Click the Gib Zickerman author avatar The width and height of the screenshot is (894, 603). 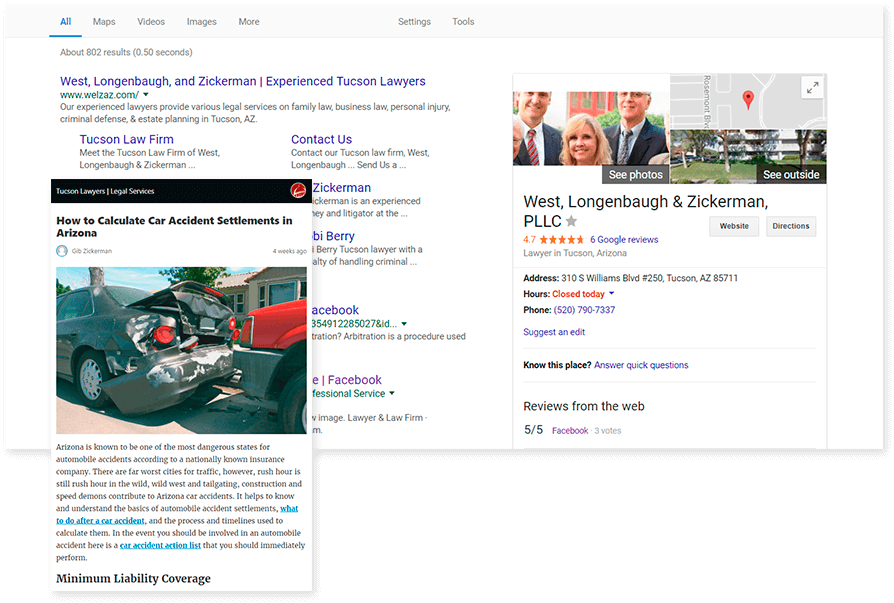pyautogui.click(x=62, y=251)
